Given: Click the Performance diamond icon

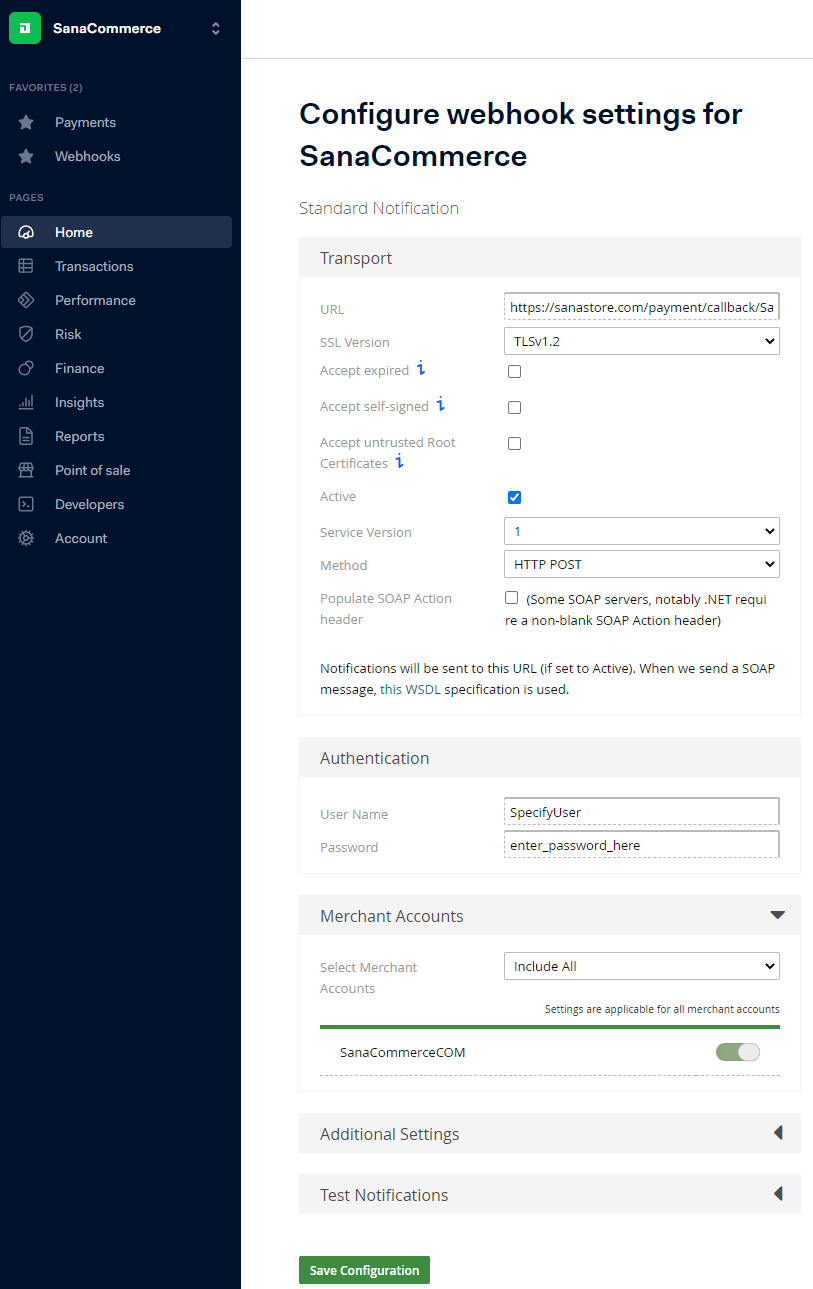Looking at the screenshot, I should pyautogui.click(x=26, y=300).
